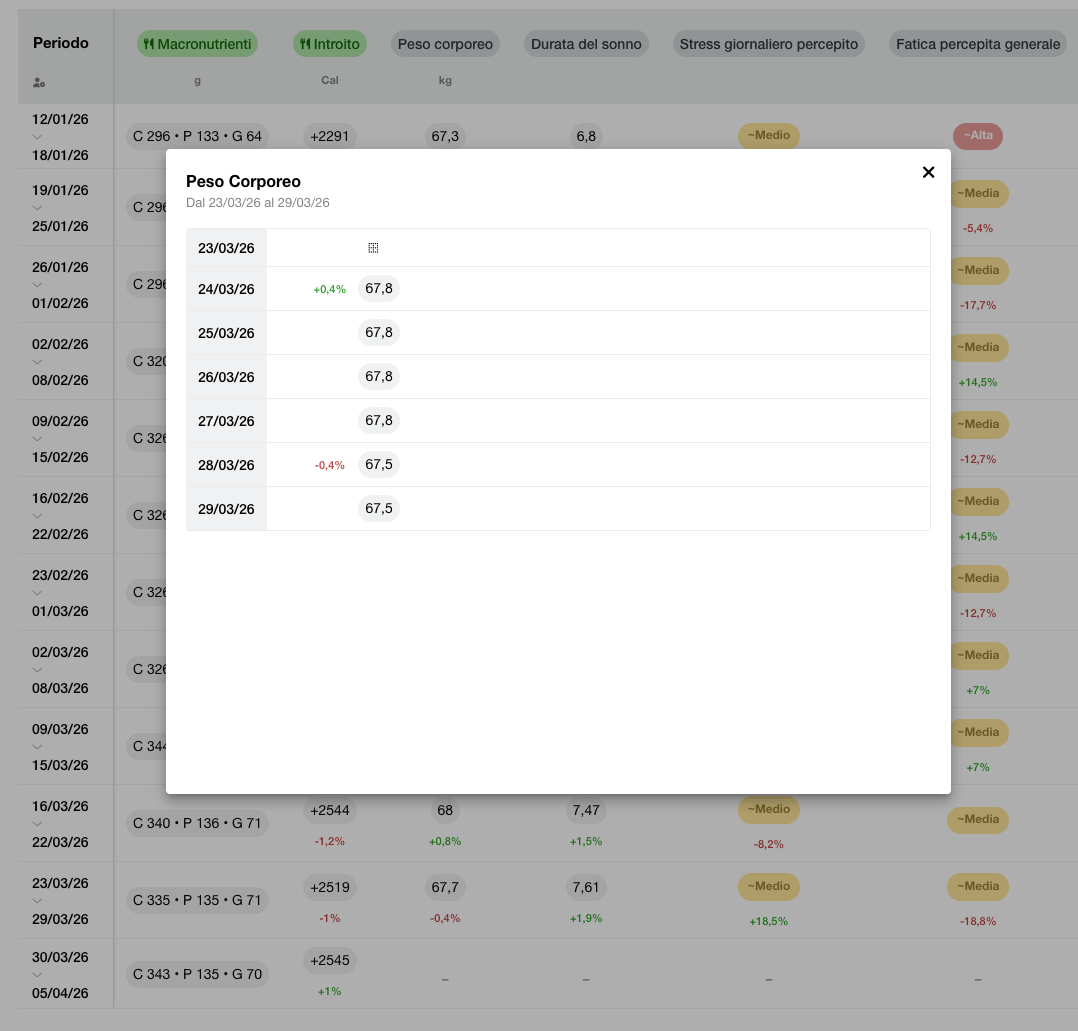Click body weight value 68
The height and width of the screenshot is (1031, 1078).
click(x=445, y=810)
